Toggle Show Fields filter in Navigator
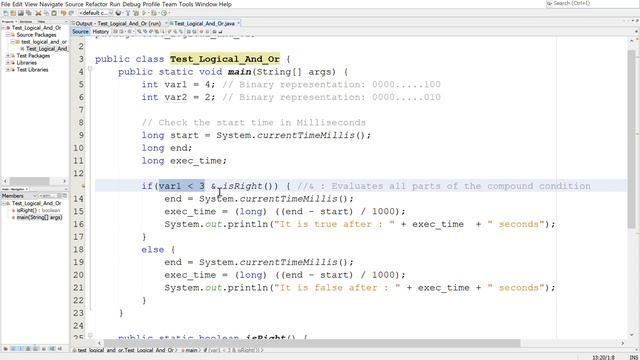 click(13, 349)
